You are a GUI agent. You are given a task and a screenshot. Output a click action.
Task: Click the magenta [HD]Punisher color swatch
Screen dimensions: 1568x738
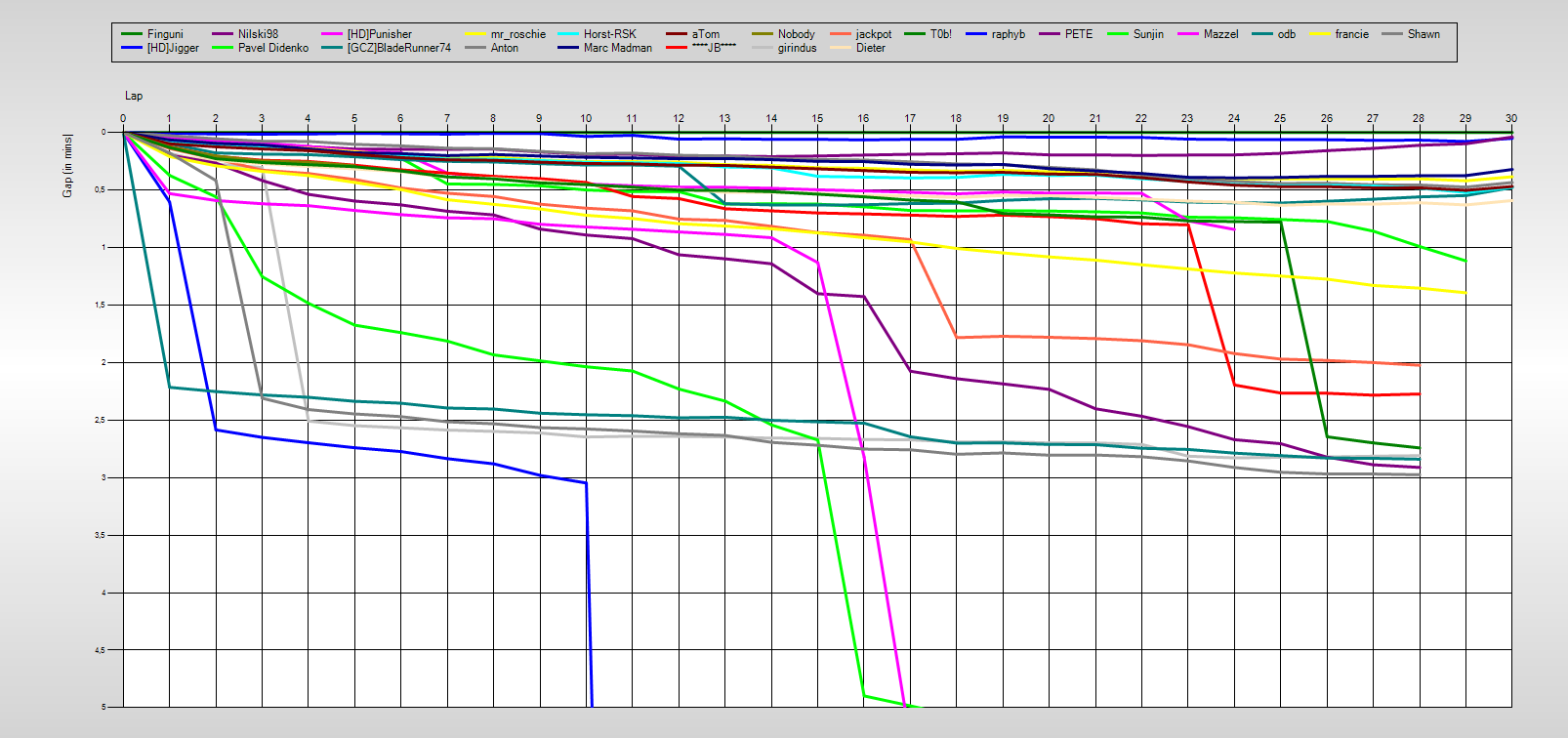coord(332,34)
